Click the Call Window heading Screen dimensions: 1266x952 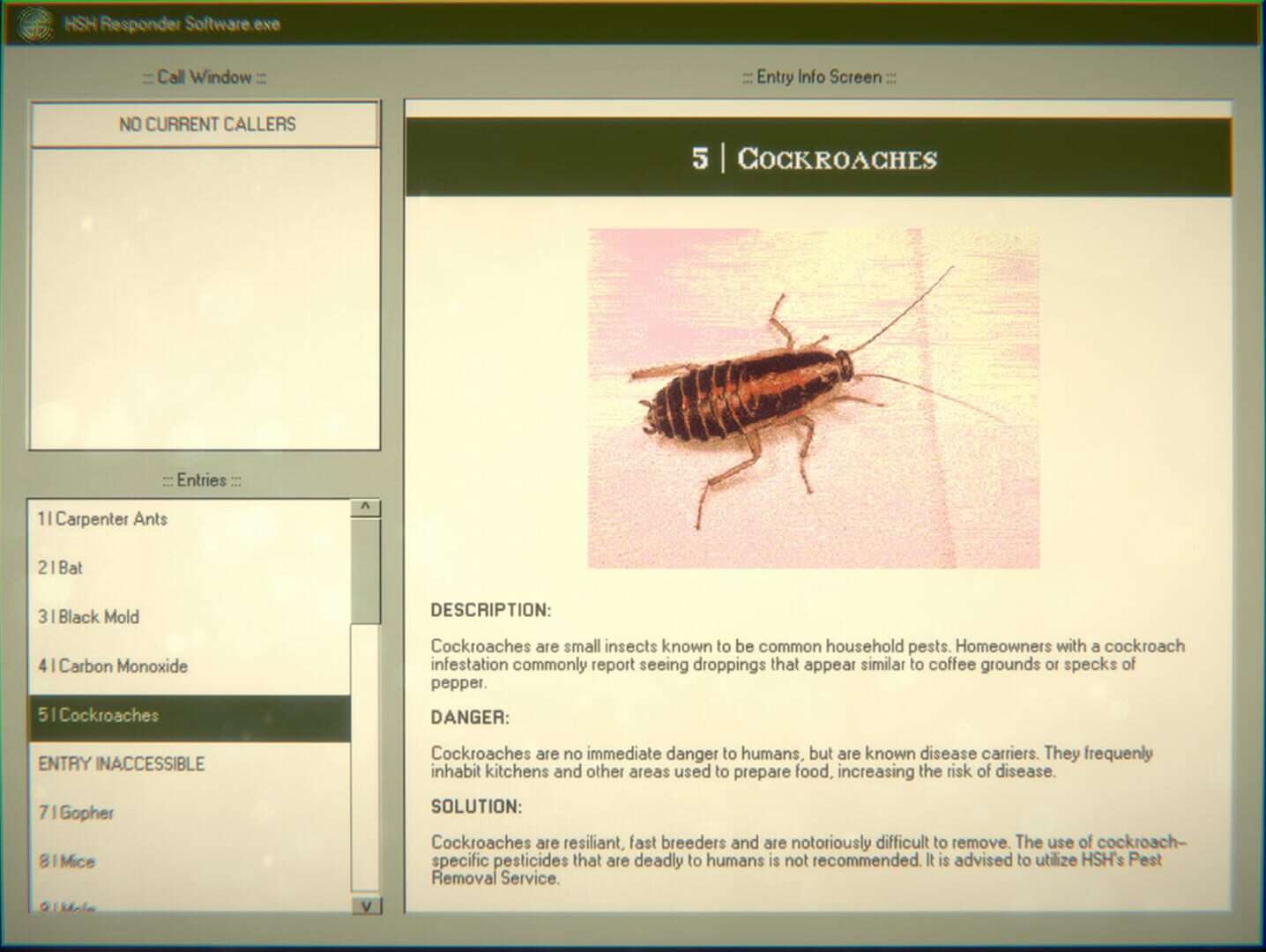205,77
